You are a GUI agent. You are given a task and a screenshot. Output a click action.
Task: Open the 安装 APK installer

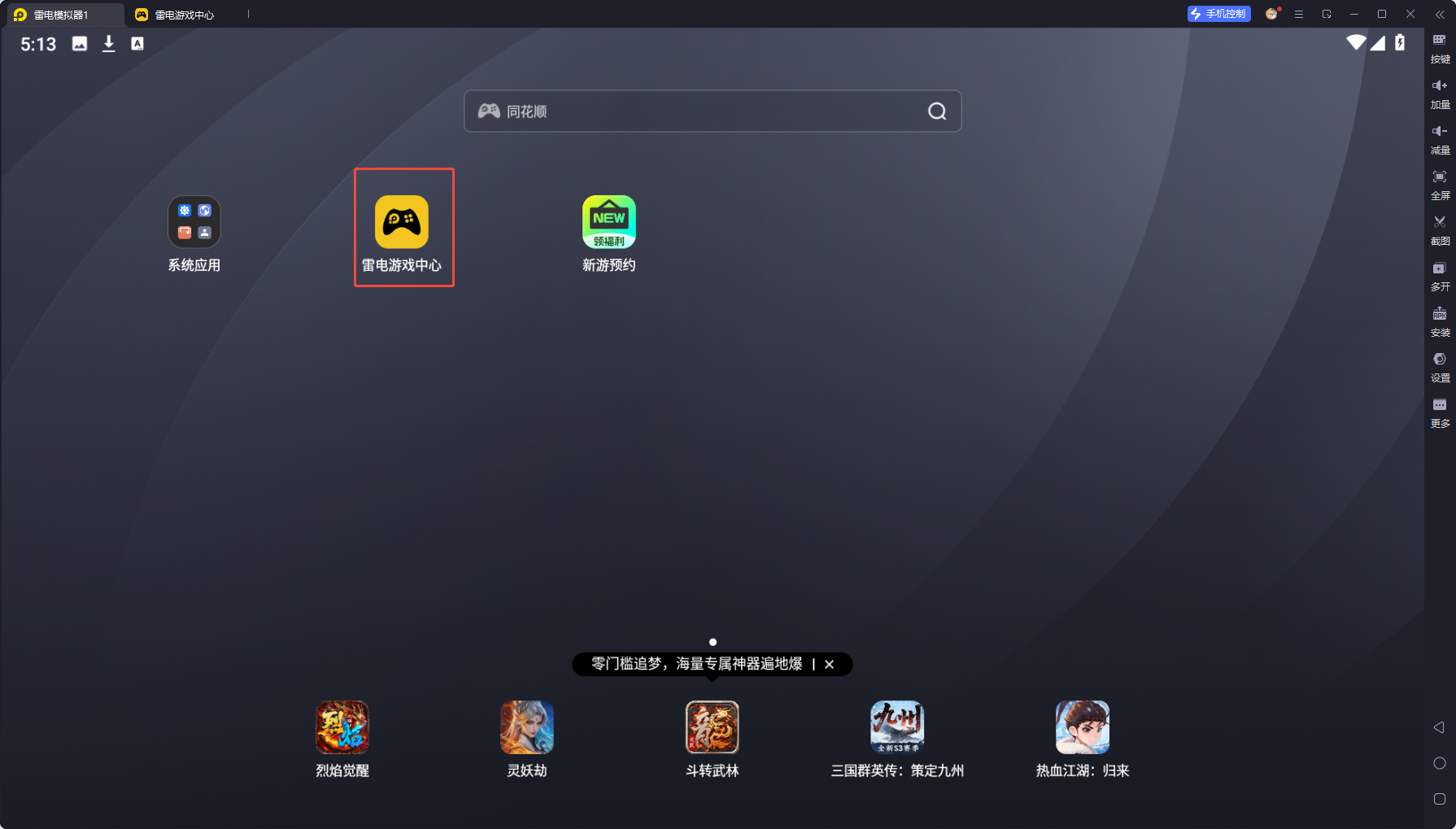pyautogui.click(x=1440, y=322)
